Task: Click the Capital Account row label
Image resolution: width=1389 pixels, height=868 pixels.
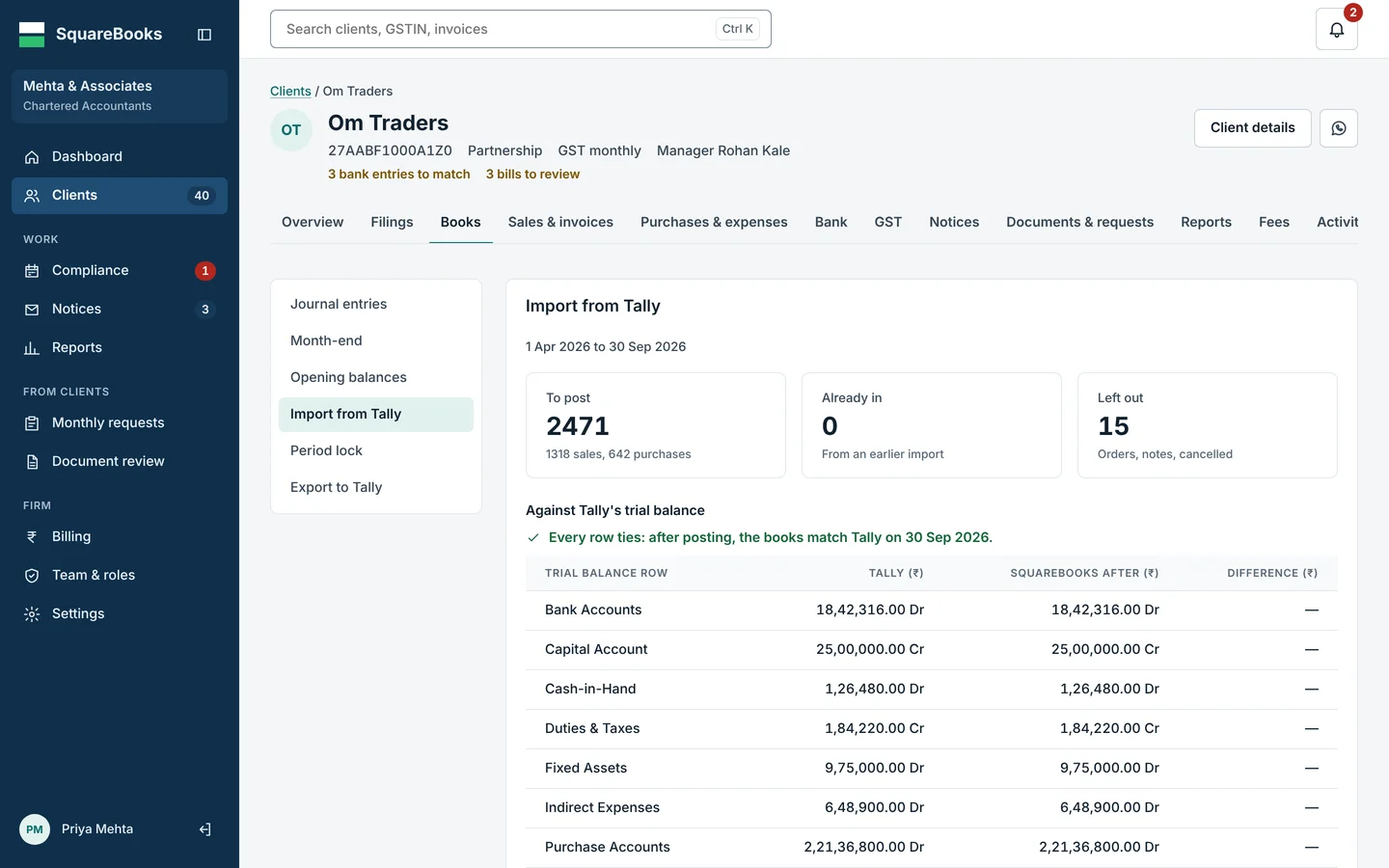Action: click(596, 649)
